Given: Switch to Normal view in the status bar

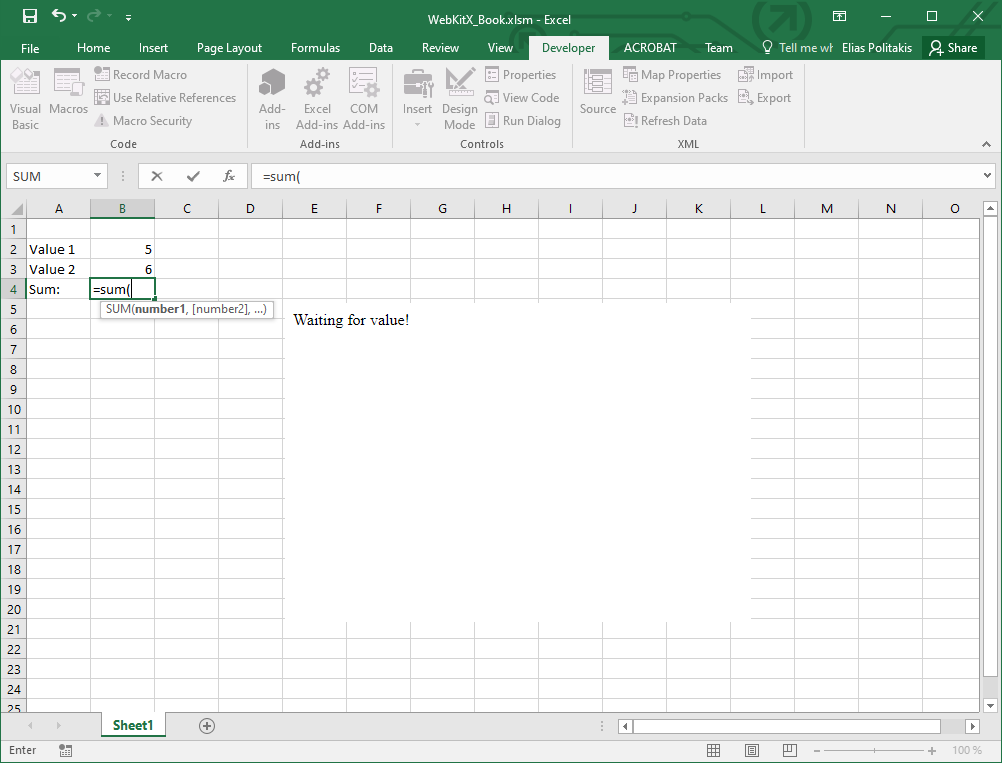Looking at the screenshot, I should click(x=713, y=750).
